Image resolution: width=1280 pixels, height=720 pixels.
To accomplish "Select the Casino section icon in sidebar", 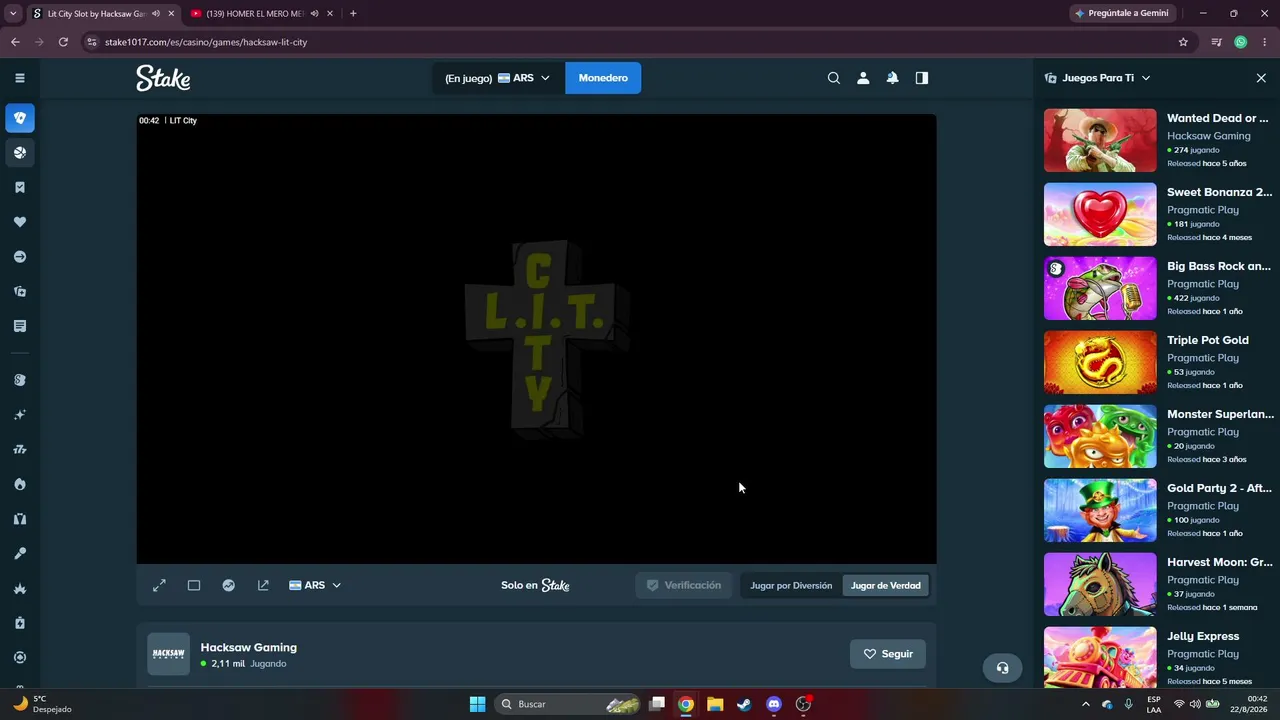I will click(x=20, y=118).
